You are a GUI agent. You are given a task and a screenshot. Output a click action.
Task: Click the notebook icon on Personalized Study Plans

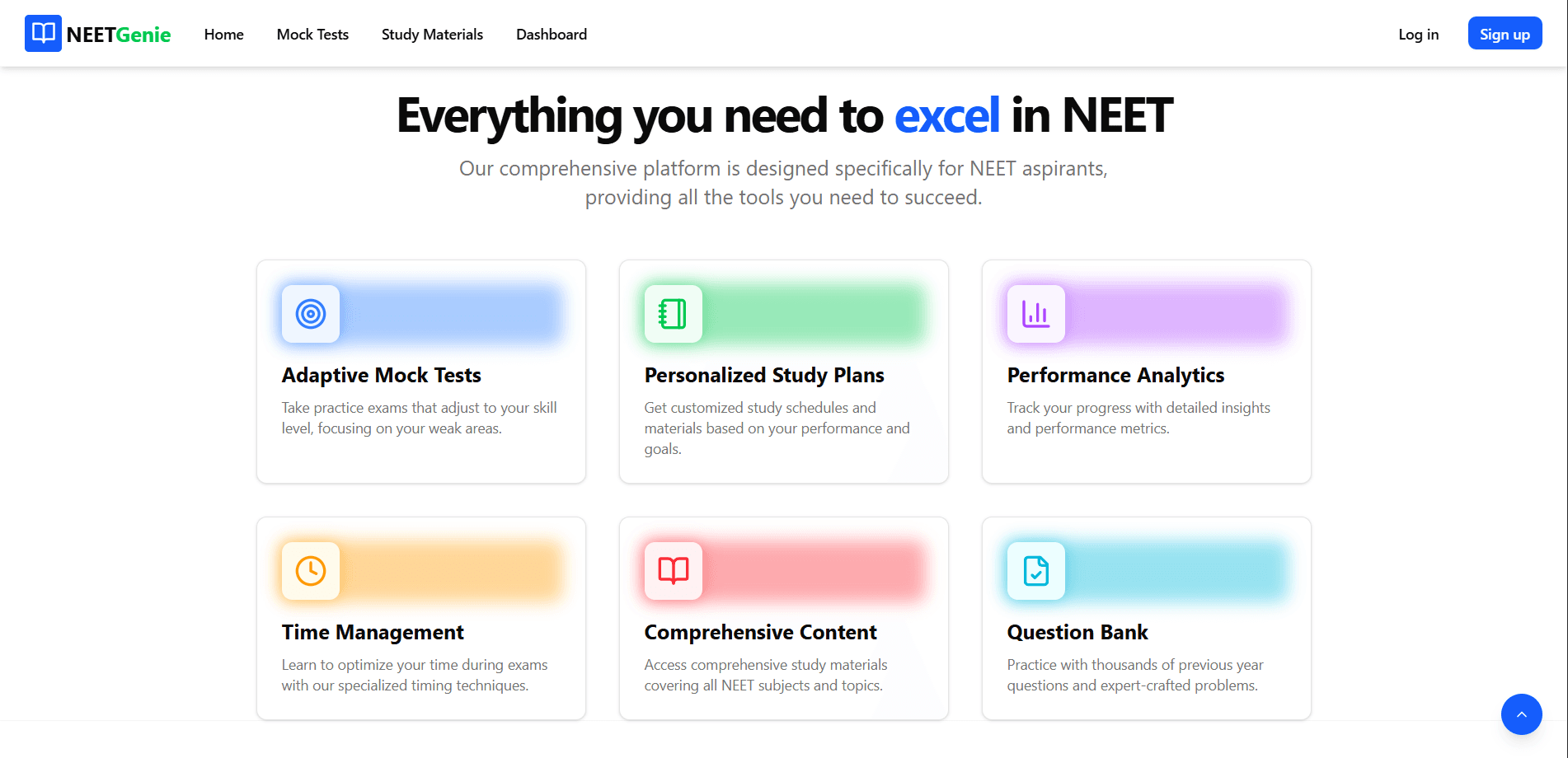[x=673, y=314]
